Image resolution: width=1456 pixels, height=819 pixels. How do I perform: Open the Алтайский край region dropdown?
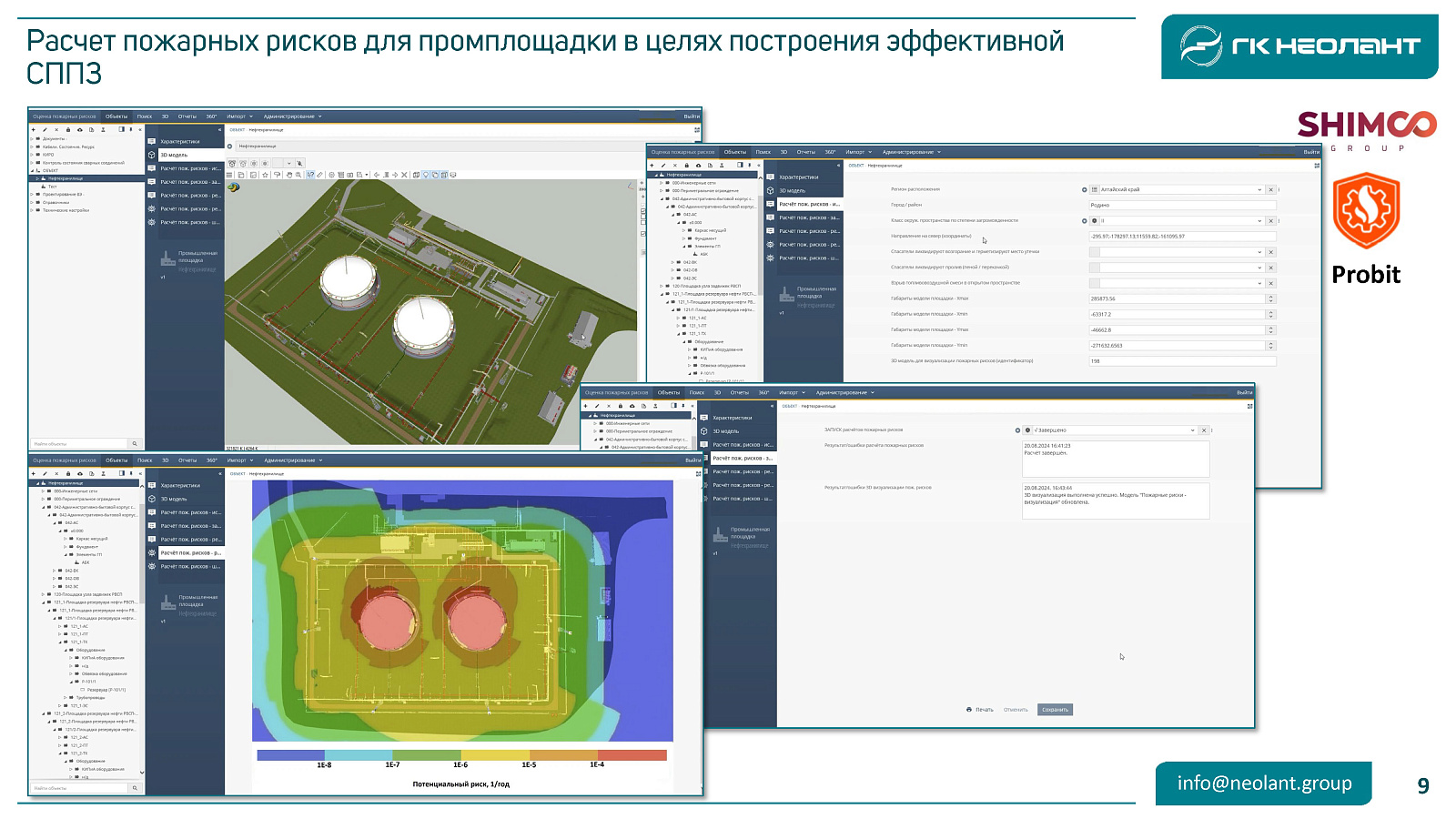coord(1259,190)
